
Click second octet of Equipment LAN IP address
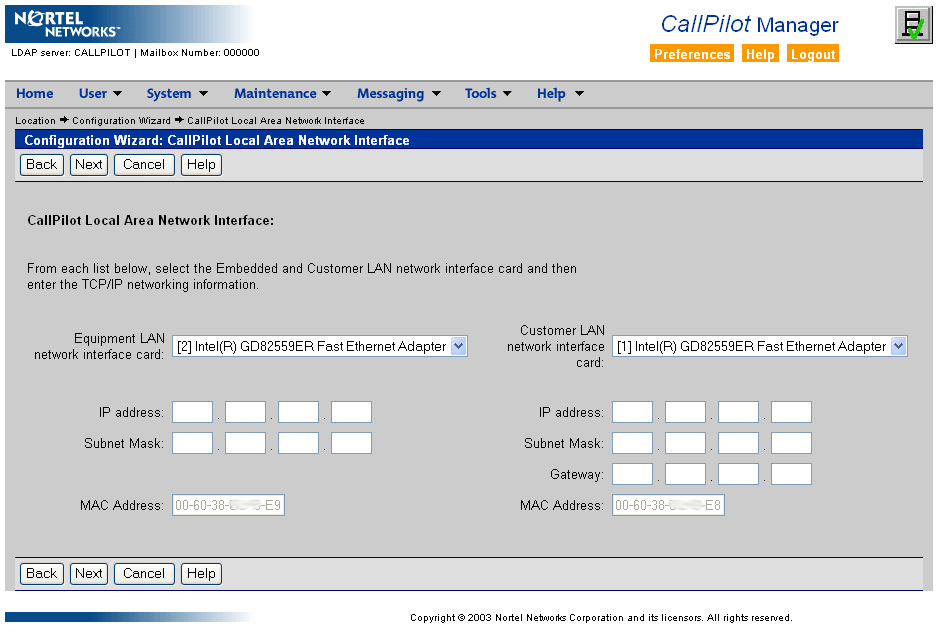tap(245, 412)
